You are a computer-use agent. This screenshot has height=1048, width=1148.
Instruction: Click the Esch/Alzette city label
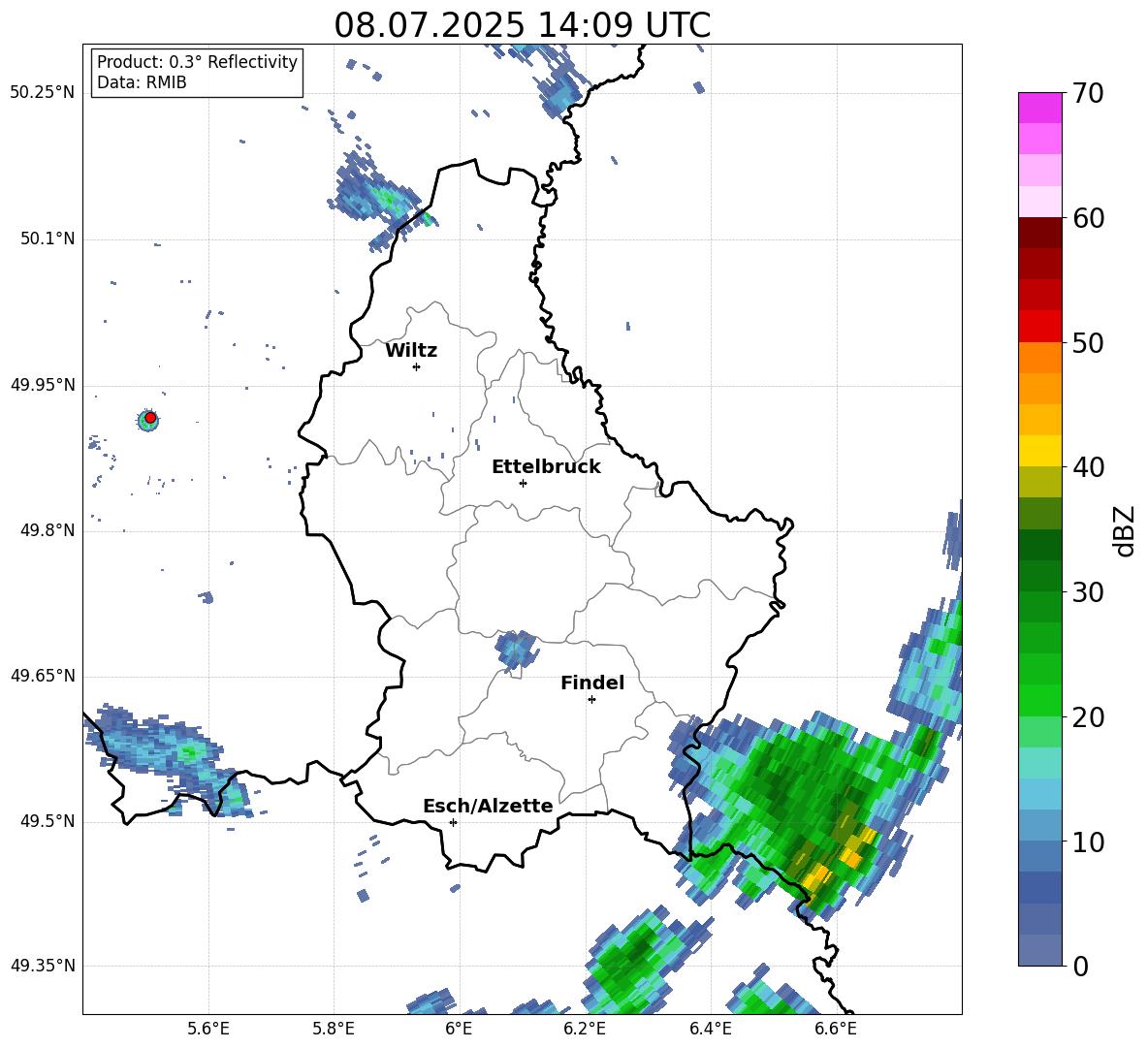pyautogui.click(x=488, y=806)
